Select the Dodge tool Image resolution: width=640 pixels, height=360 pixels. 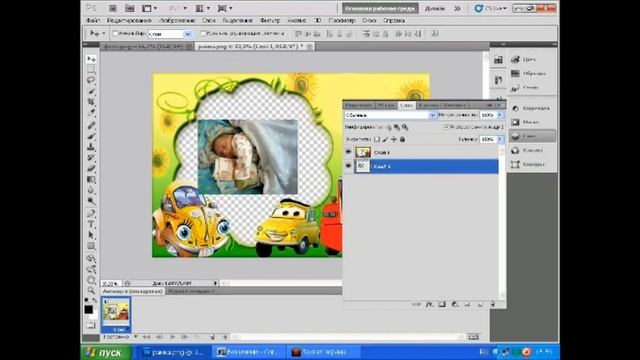(x=91, y=201)
